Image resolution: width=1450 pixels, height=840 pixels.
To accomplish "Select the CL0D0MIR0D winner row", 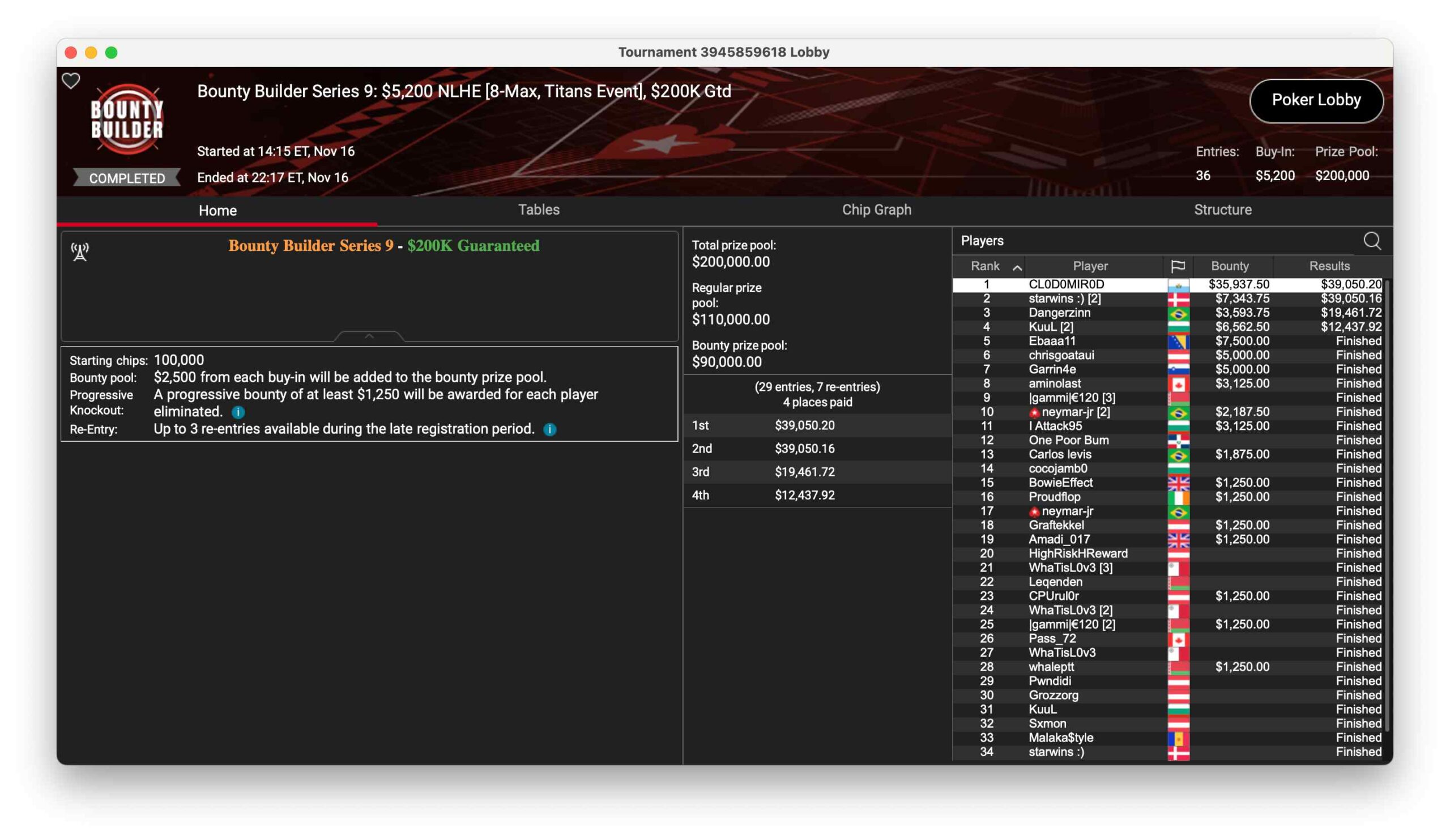I will tap(1065, 284).
